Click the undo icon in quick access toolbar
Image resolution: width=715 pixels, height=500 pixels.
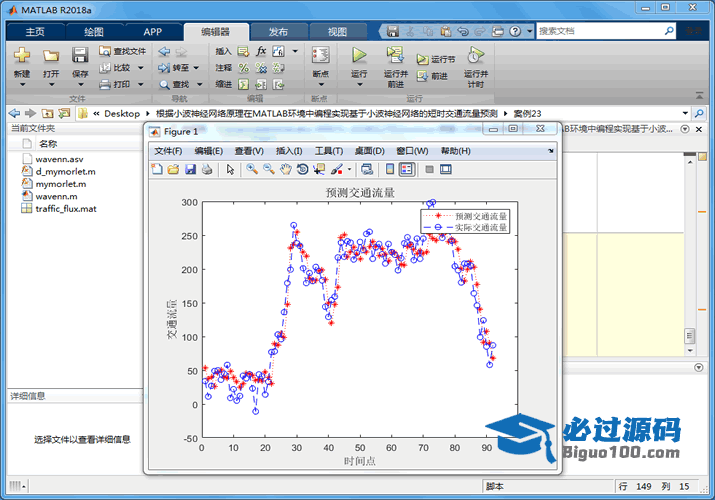463,31
